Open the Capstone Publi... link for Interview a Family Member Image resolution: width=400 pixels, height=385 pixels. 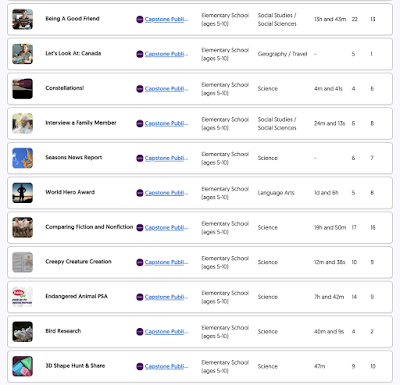click(x=166, y=123)
